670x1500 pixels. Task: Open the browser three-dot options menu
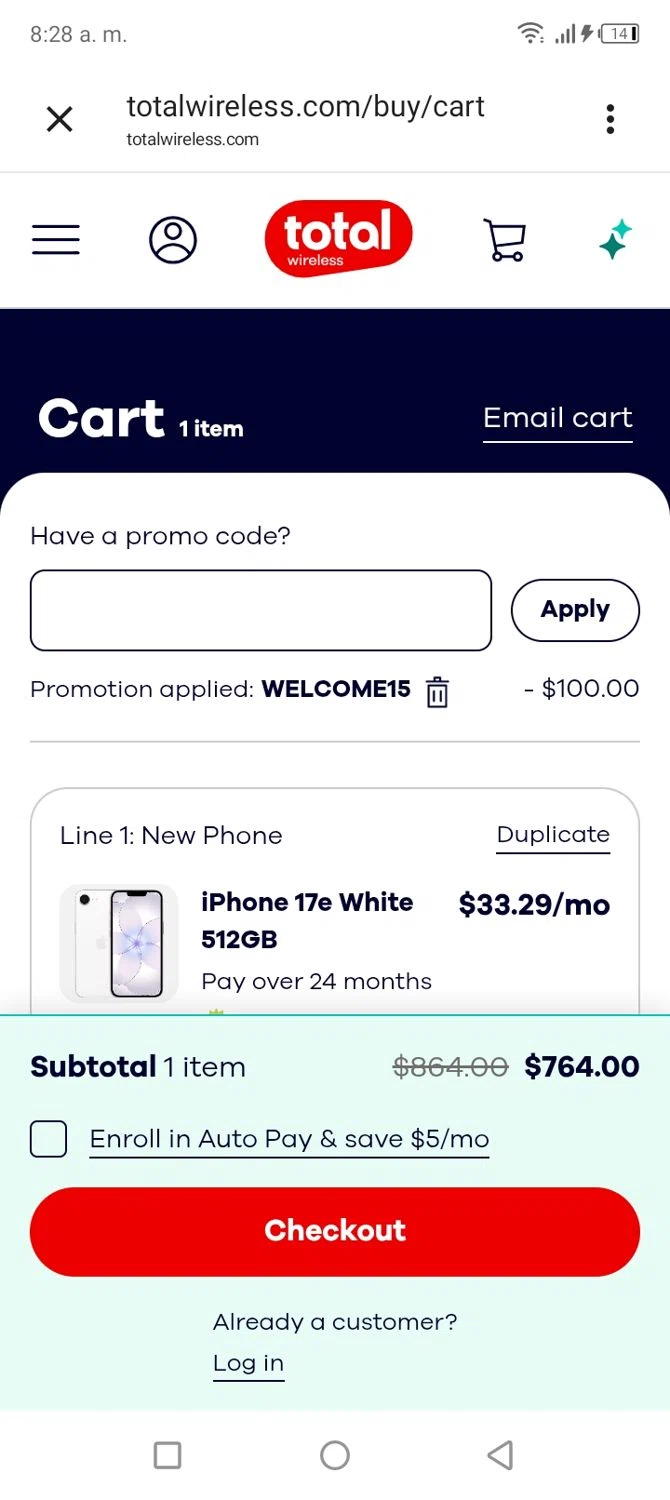(x=610, y=120)
